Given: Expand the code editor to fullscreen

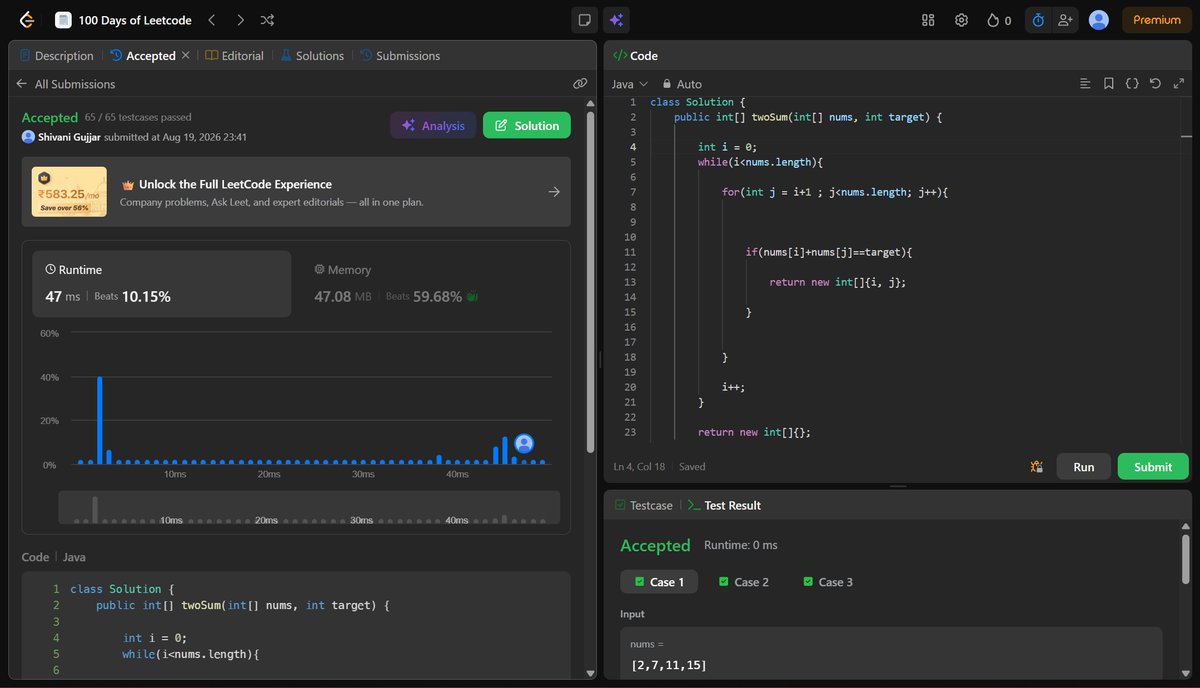Looking at the screenshot, I should (1178, 84).
